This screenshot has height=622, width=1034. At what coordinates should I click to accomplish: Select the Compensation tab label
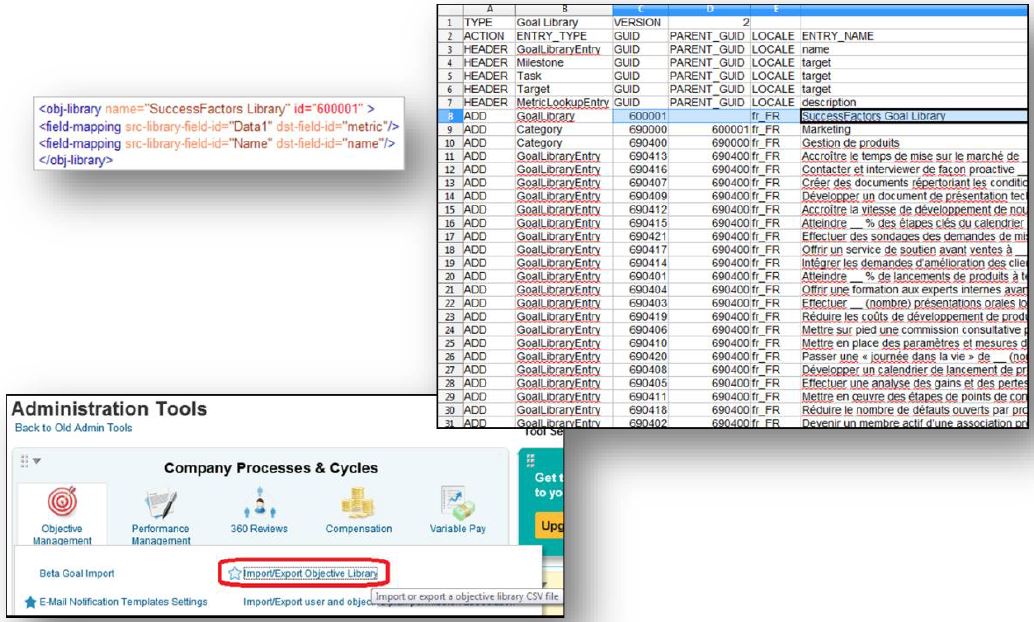point(359,528)
